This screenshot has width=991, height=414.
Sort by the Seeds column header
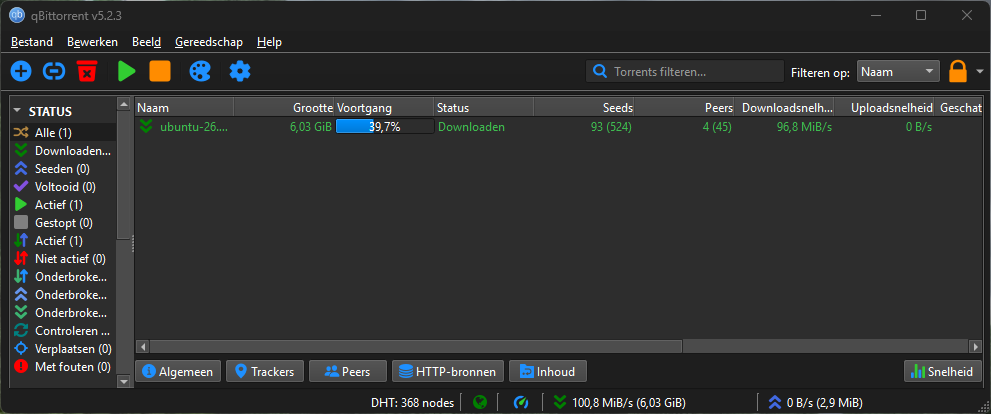tap(583, 108)
